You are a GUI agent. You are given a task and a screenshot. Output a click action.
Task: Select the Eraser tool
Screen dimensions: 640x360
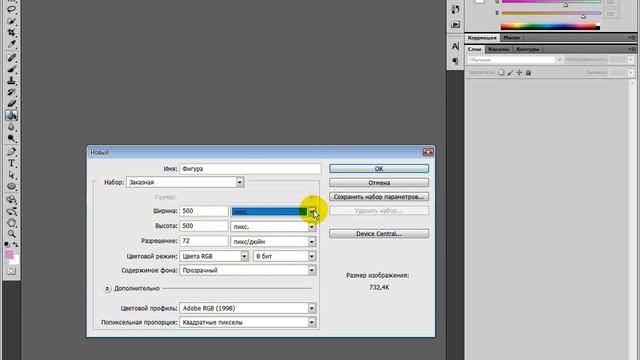[11, 104]
